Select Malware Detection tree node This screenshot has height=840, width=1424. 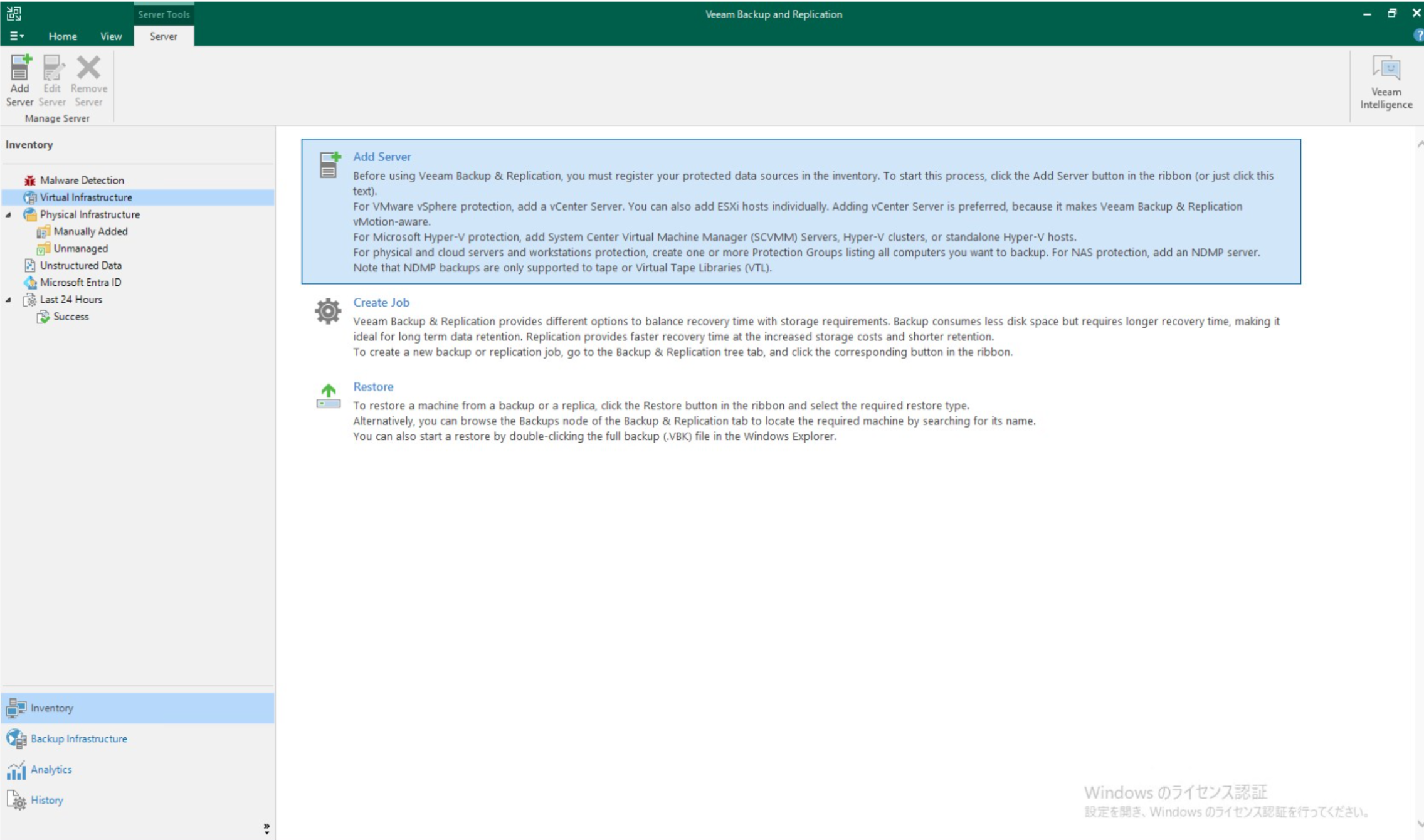(82, 181)
